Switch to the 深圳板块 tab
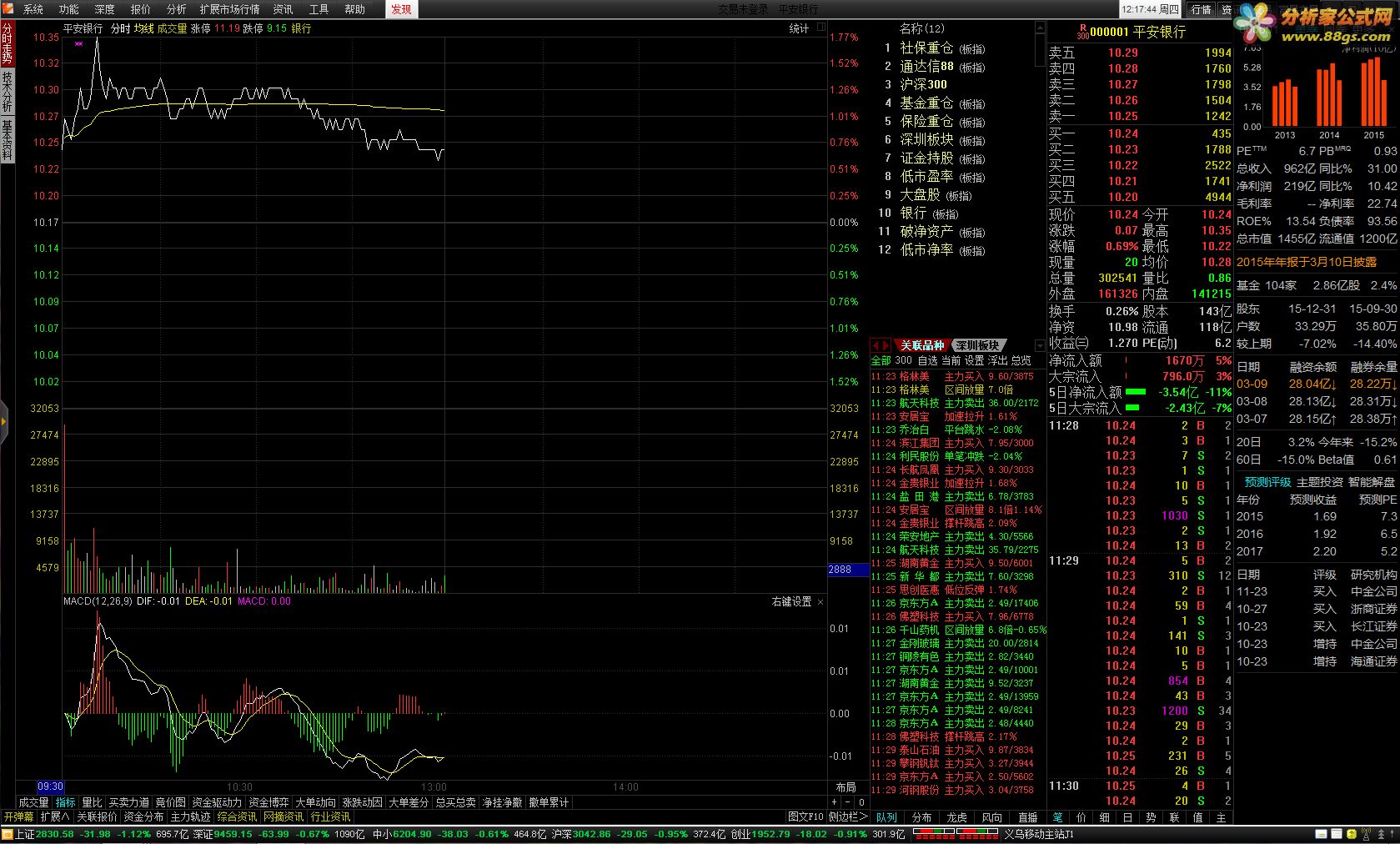This screenshot has height=844, width=1400. 977,345
